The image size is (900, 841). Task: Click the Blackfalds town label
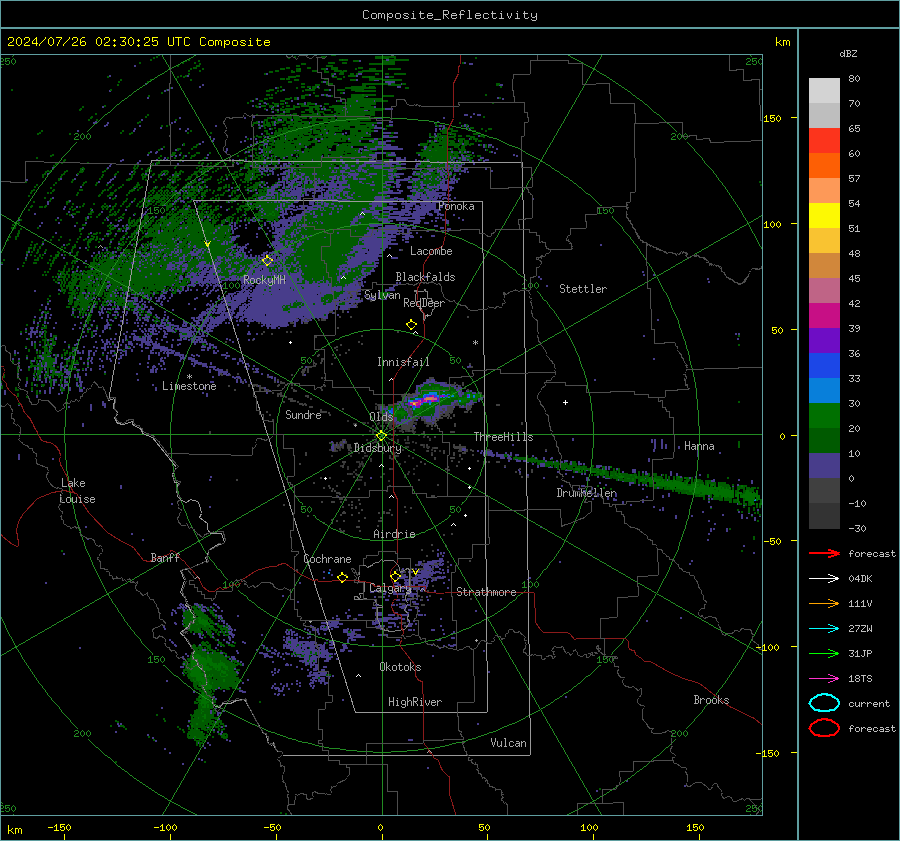[x=425, y=277]
